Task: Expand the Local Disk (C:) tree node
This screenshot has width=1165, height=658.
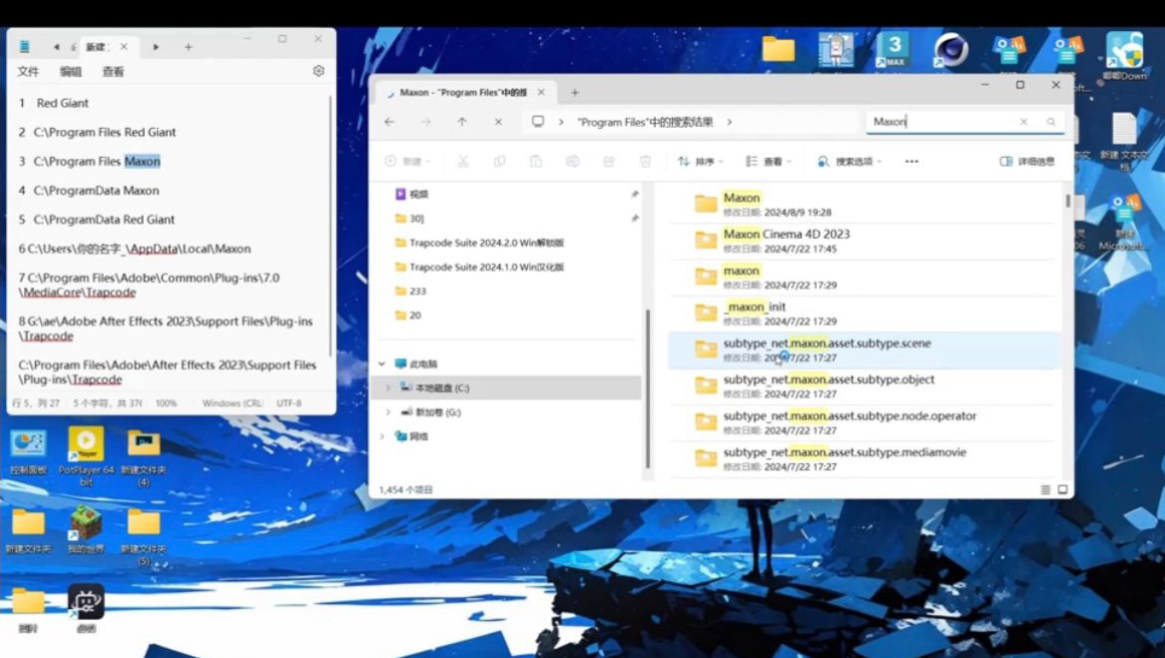Action: 388,388
